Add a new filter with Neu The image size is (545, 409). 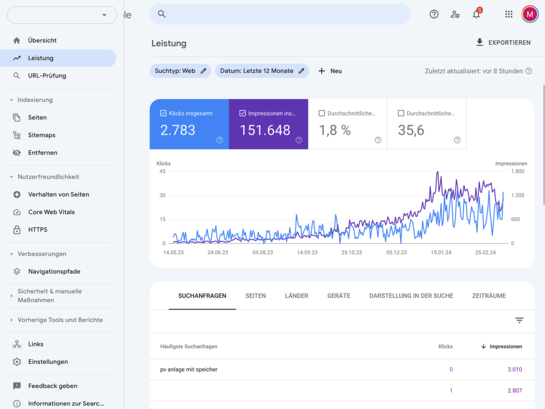click(x=330, y=71)
